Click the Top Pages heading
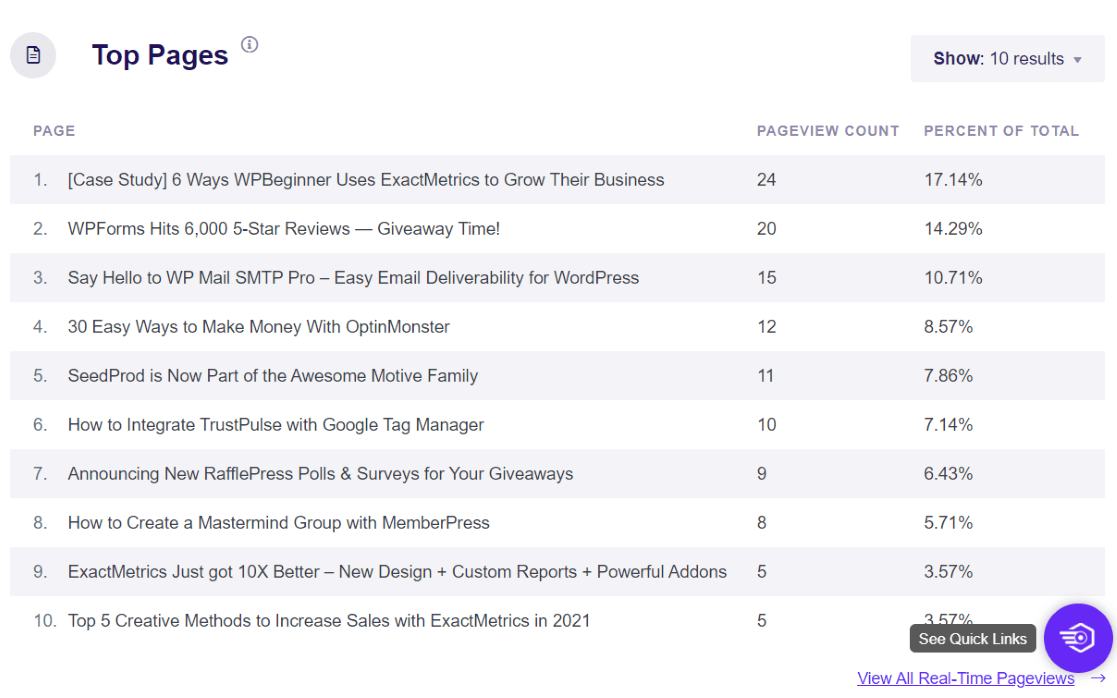The height and width of the screenshot is (698, 1117). point(160,56)
